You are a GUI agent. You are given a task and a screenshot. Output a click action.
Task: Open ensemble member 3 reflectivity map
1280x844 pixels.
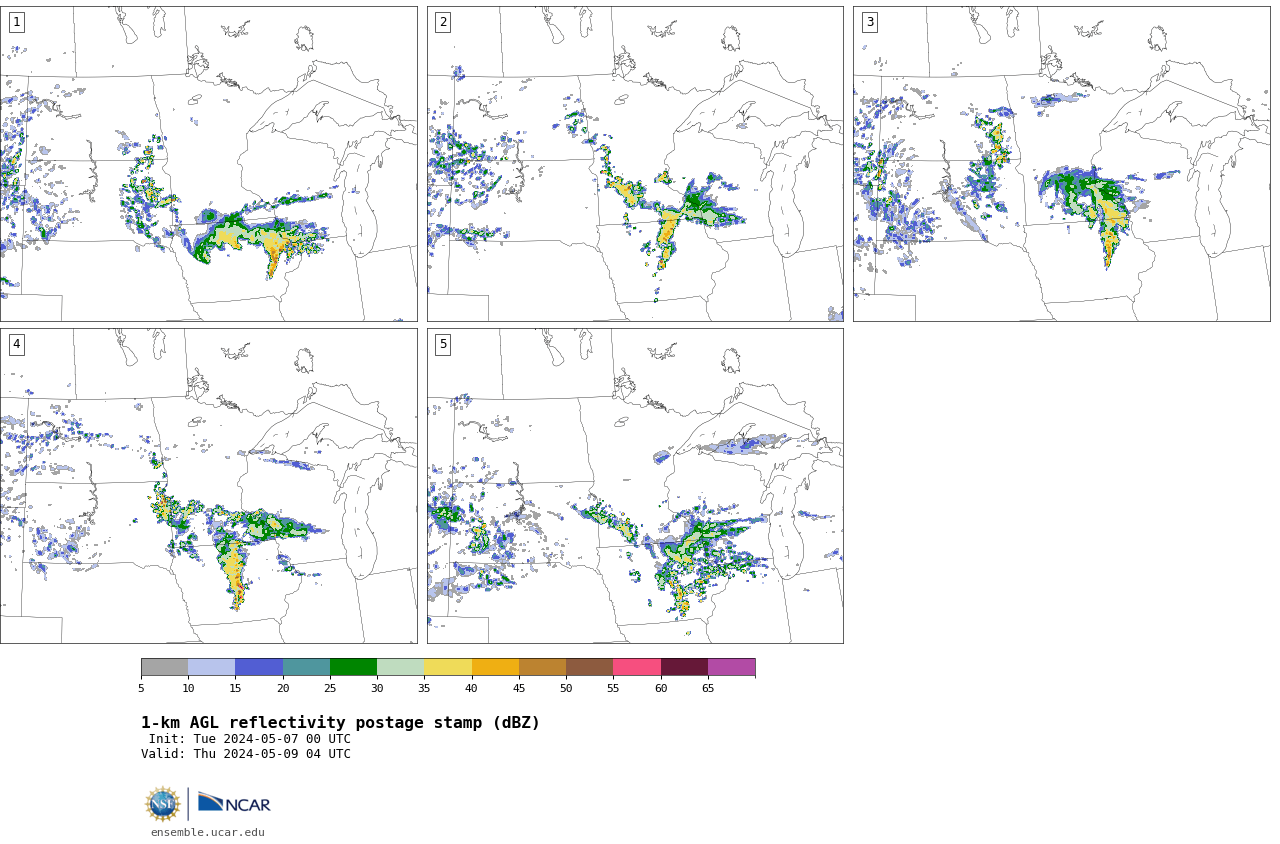point(1061,164)
